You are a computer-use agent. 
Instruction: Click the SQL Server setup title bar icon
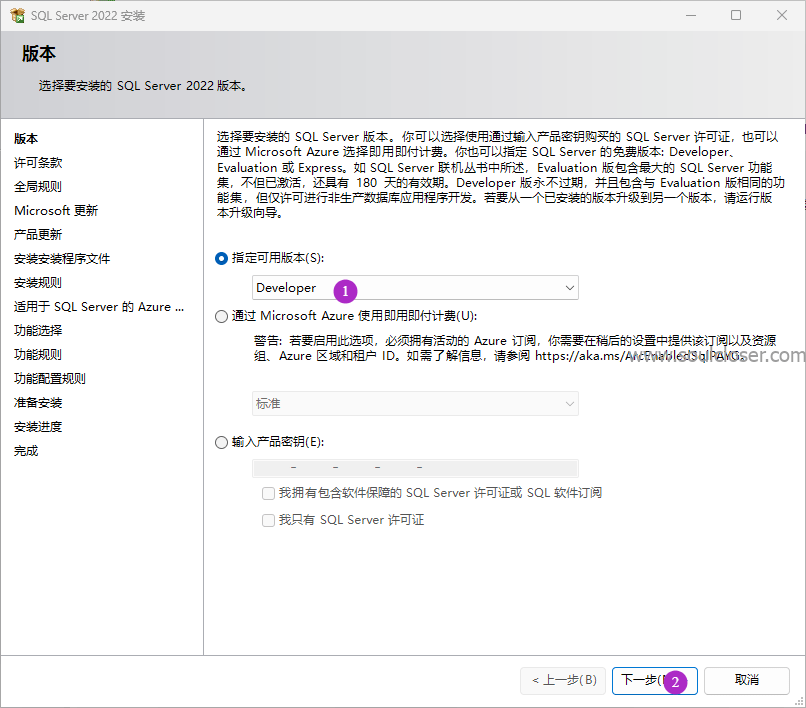[x=17, y=15]
